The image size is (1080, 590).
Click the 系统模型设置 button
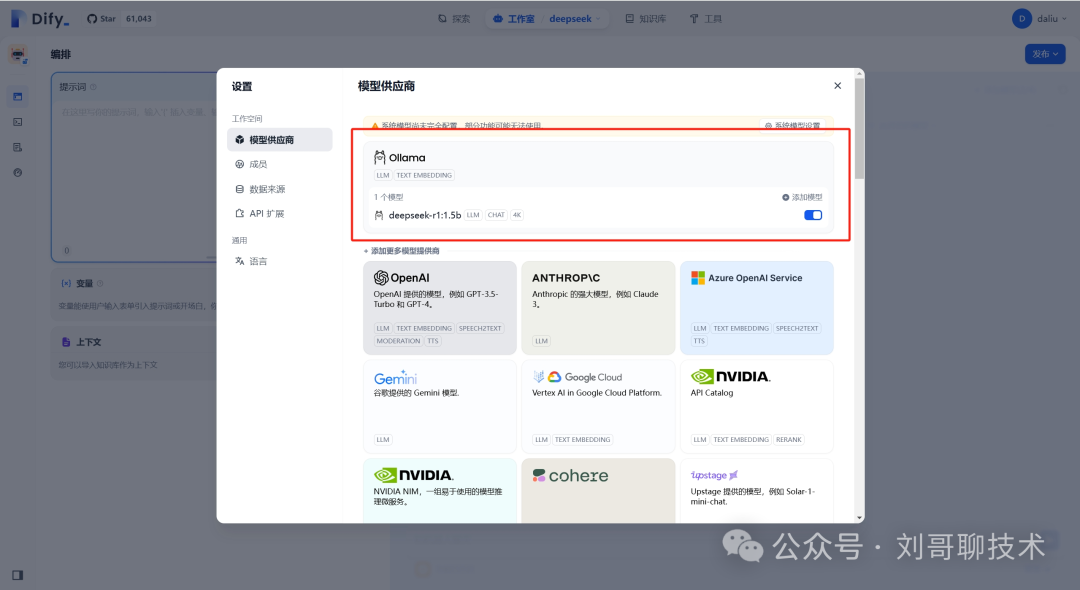pos(793,126)
